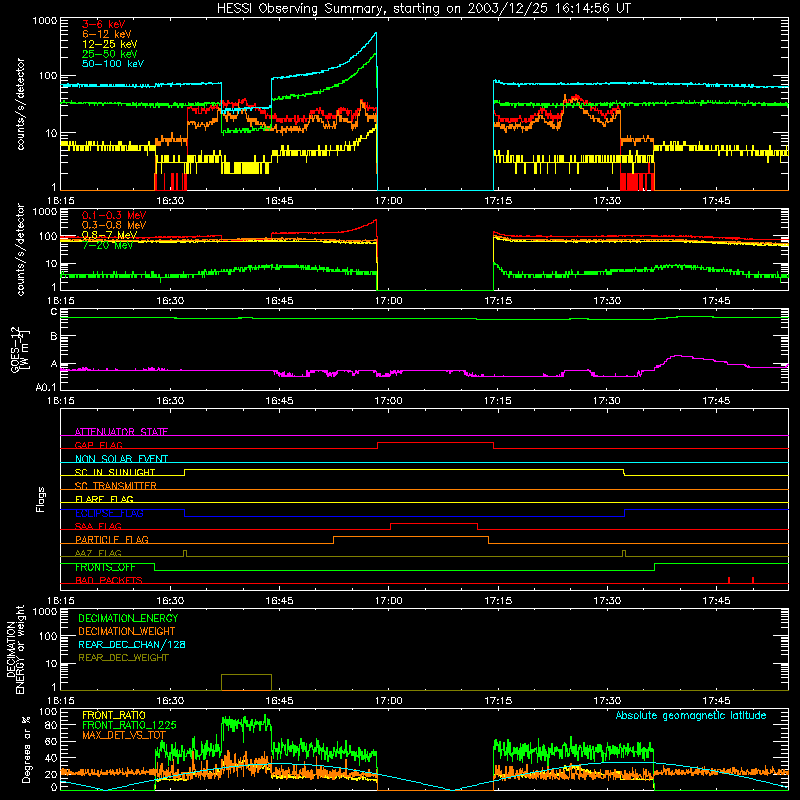Click the 0.8-7 MeV legend entry
Image resolution: width=800 pixels, height=800 pixels.
coord(109,235)
